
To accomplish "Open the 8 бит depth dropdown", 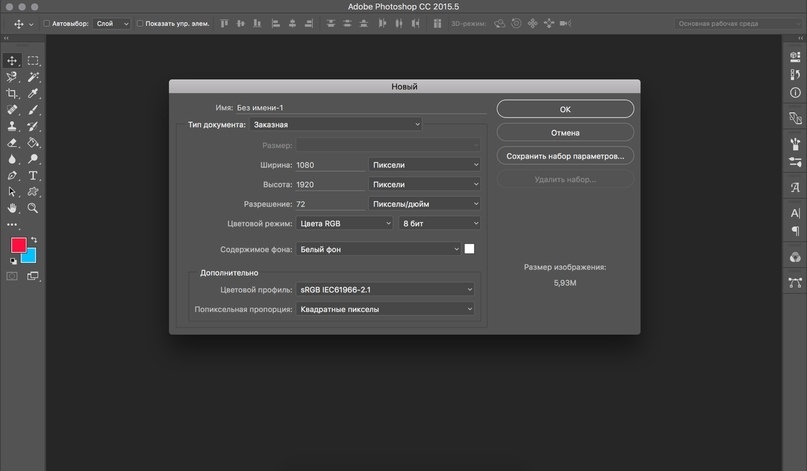I will 440,223.
